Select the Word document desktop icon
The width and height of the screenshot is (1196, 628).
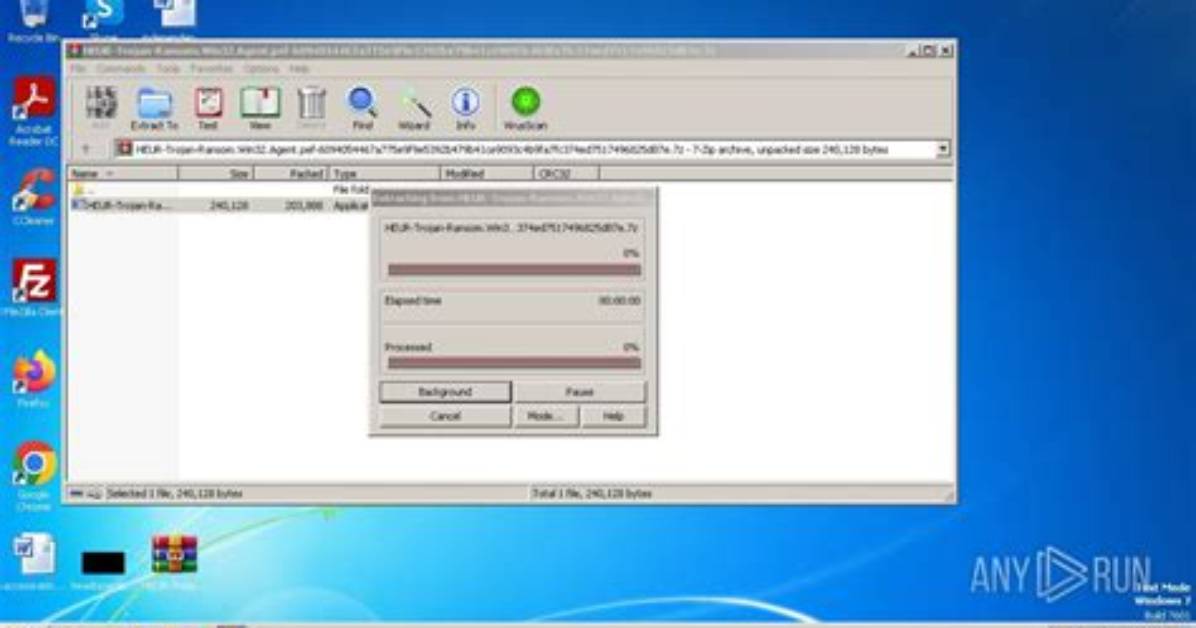[x=33, y=562]
